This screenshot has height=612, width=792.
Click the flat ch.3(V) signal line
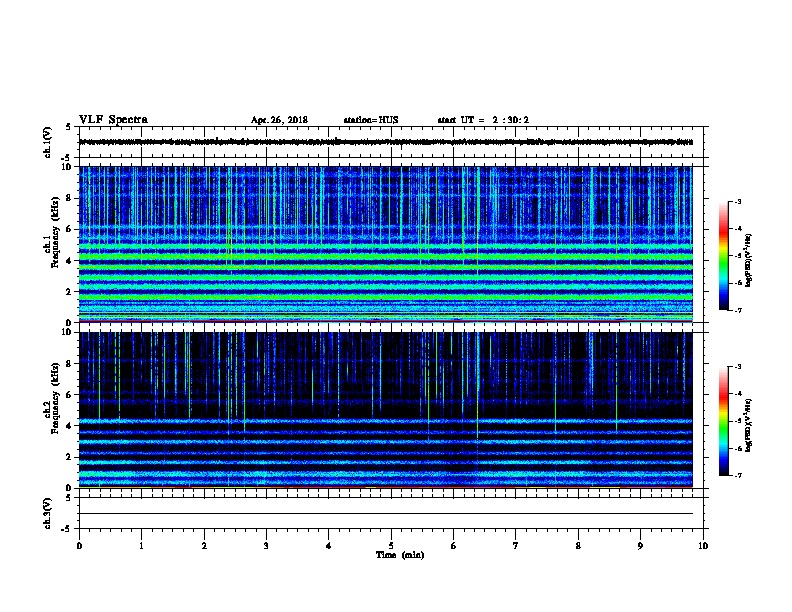tap(386, 514)
